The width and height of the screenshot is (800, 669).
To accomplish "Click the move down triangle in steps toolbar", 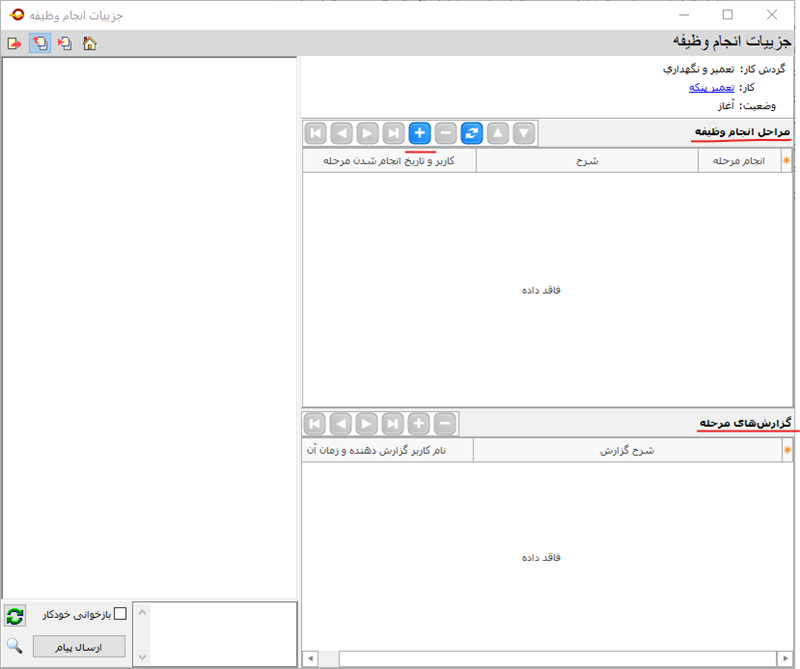I will (523, 133).
